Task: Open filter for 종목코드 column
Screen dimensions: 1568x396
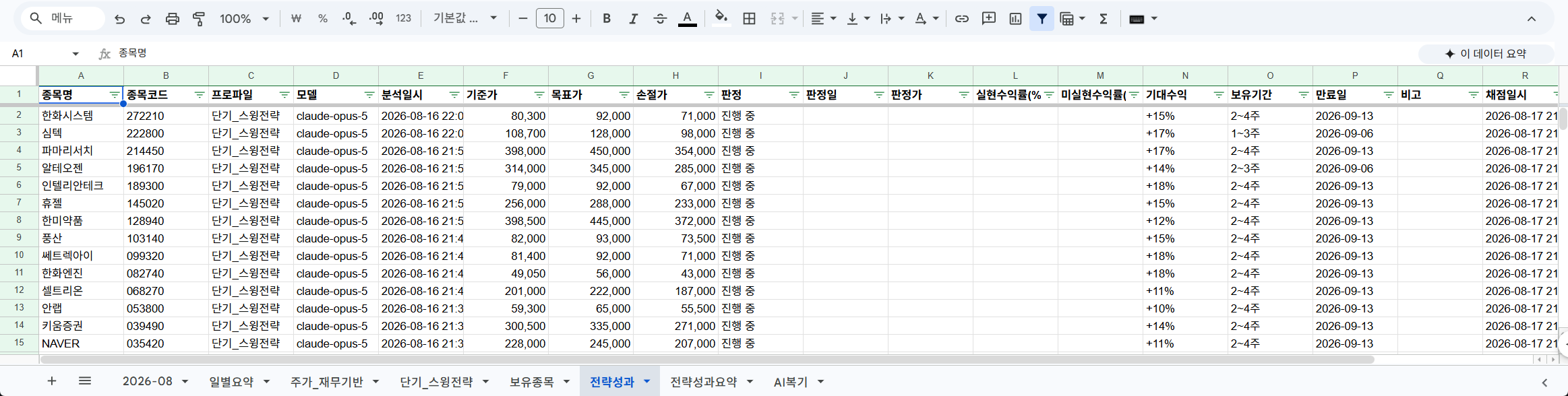Action: 200,95
